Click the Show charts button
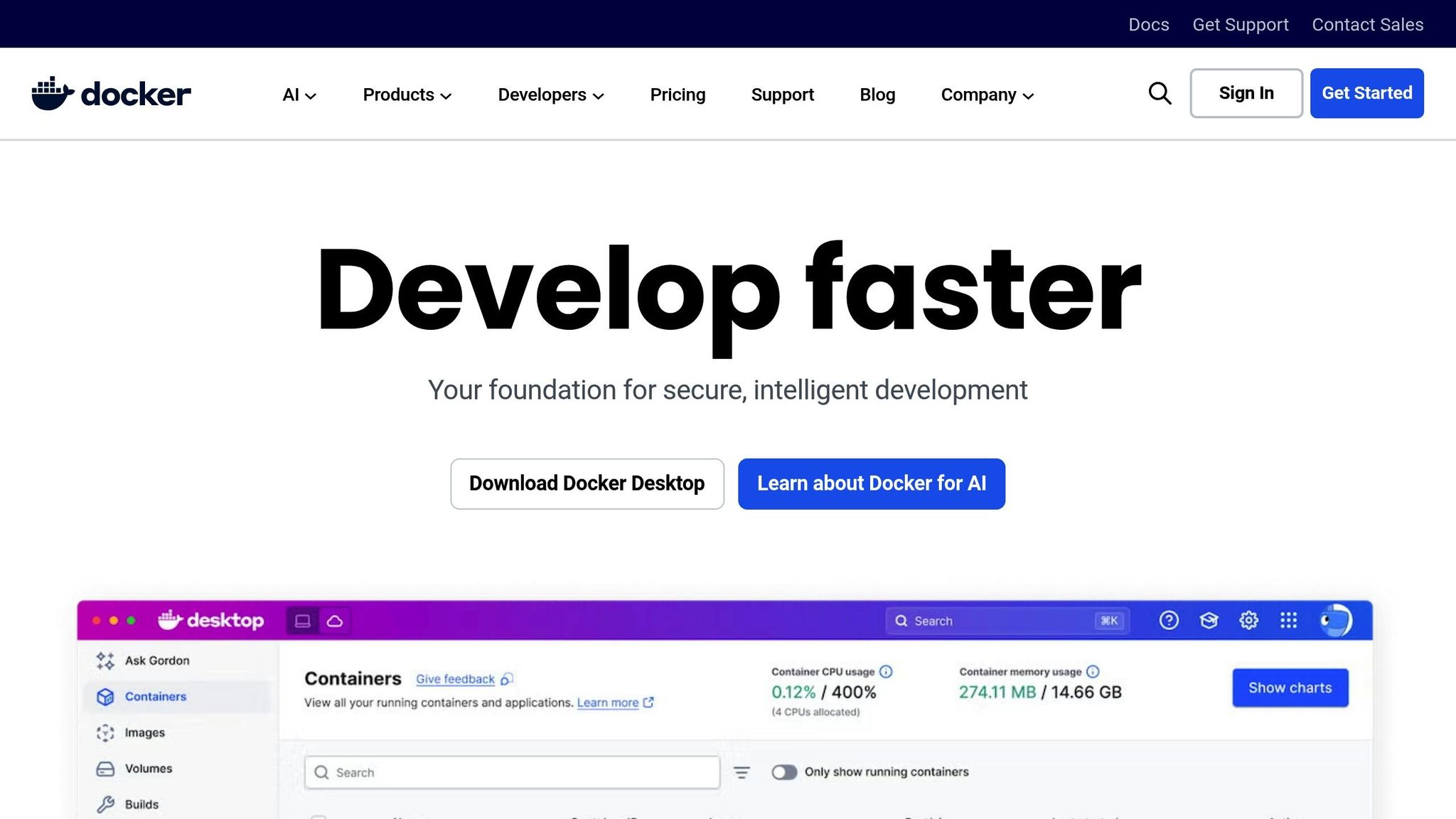Image resolution: width=1456 pixels, height=819 pixels. coord(1290,687)
